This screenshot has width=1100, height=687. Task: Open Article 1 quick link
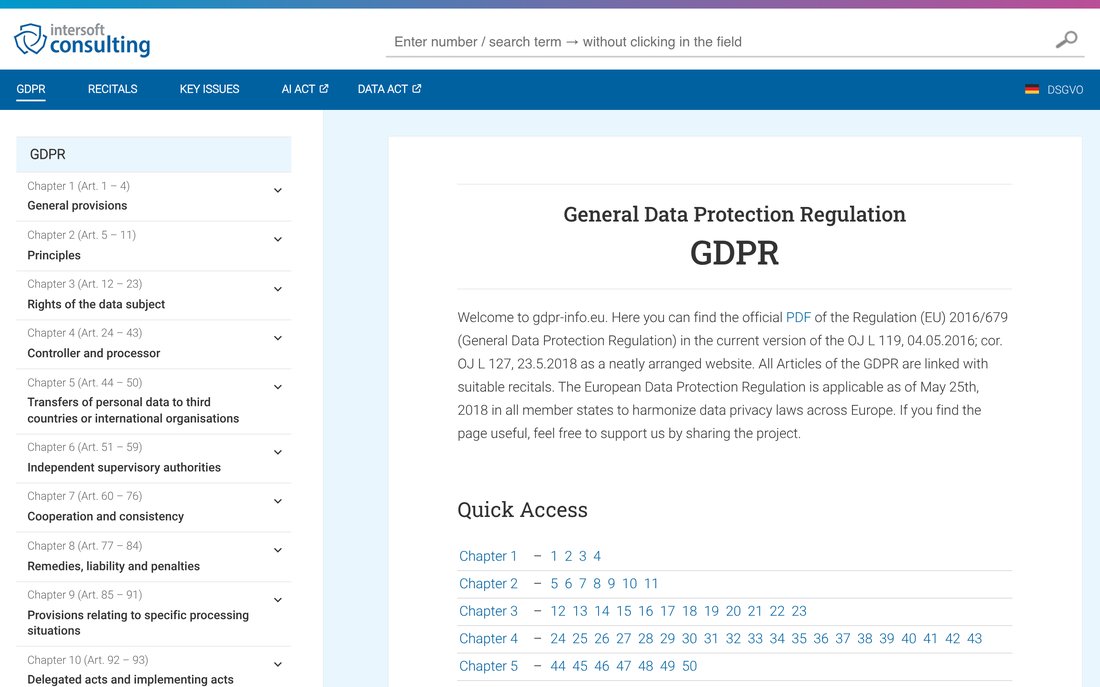point(554,556)
